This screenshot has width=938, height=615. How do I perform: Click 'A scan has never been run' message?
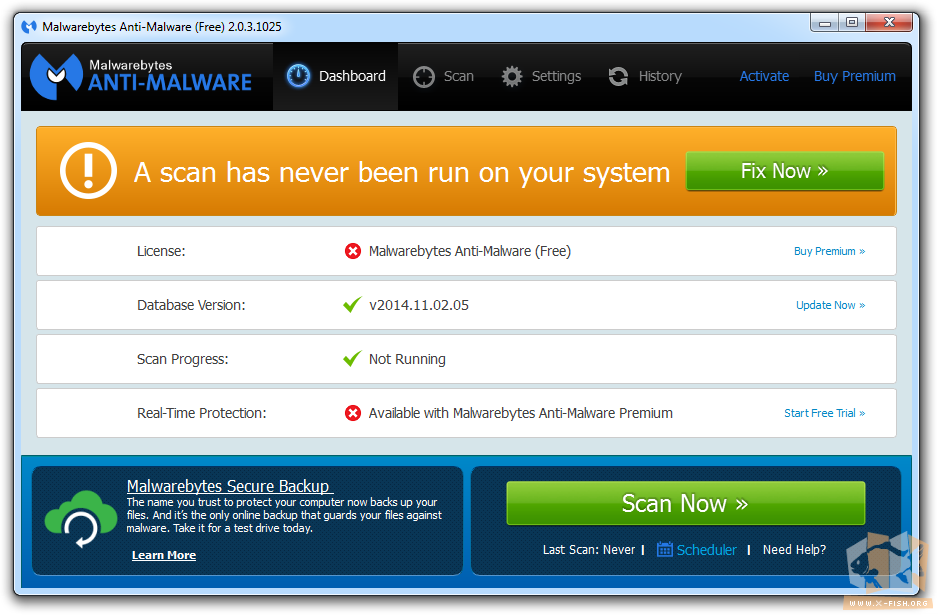pos(402,172)
